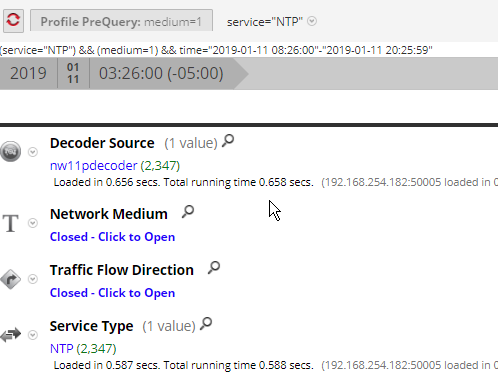Expand Decoder Source options dropdown arrow

[x=33, y=152]
